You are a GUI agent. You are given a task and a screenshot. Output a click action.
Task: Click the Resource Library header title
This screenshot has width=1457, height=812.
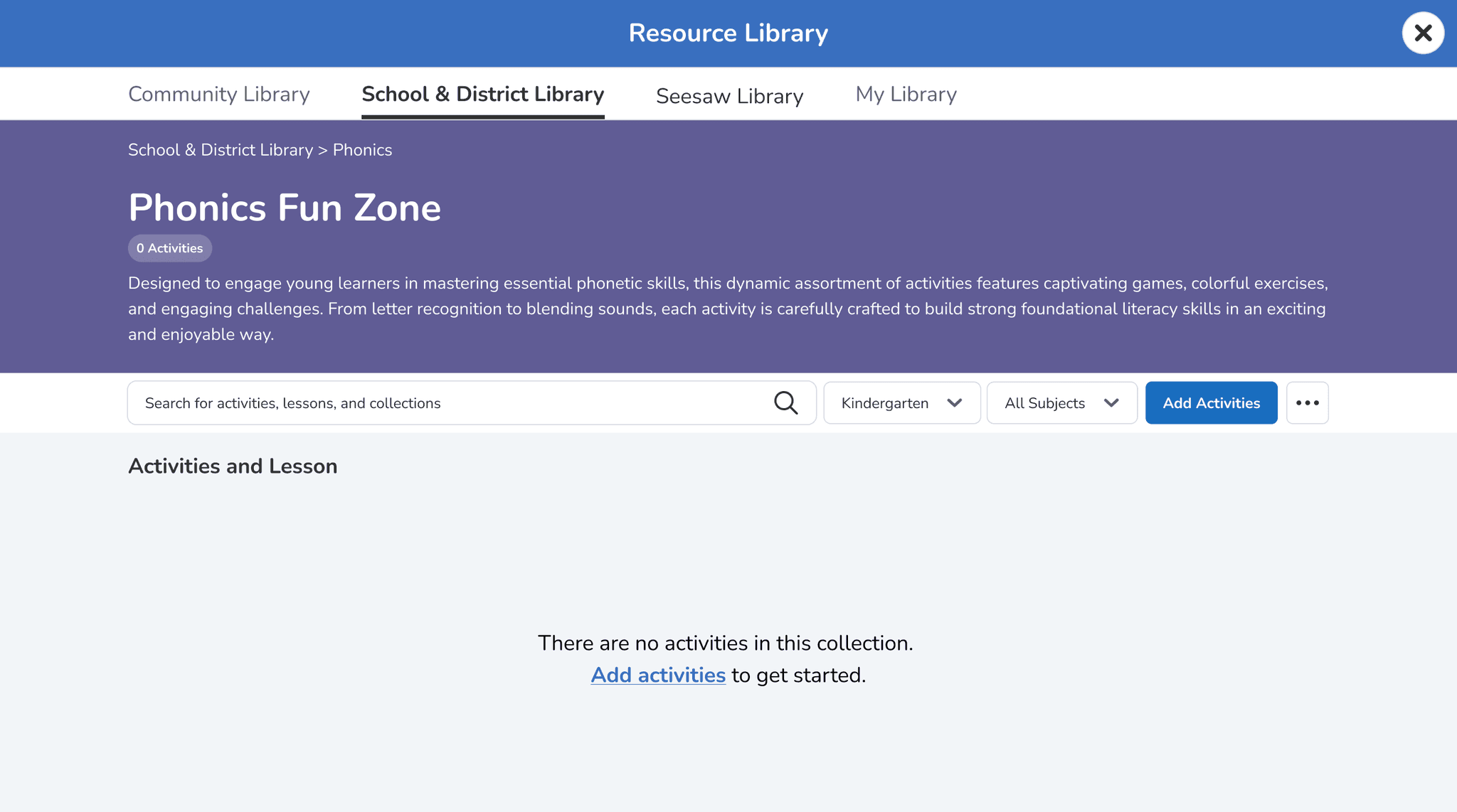point(728,33)
